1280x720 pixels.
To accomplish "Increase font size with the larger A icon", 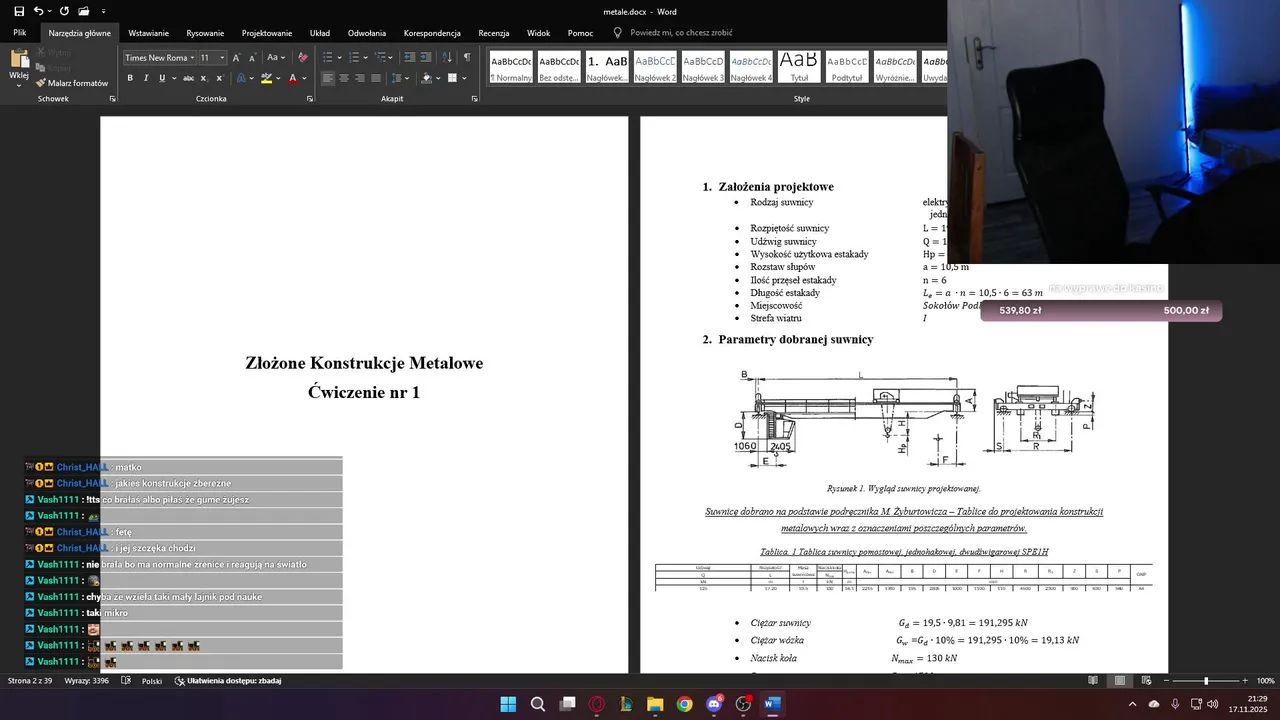I will coord(238,57).
